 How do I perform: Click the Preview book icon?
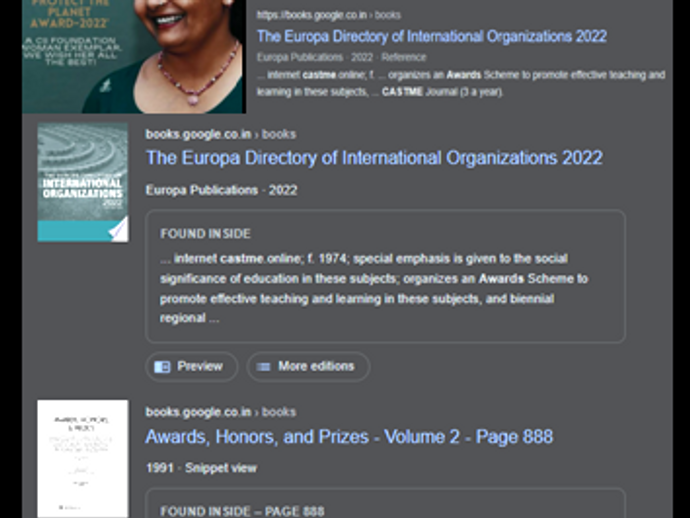pyautogui.click(x=162, y=367)
